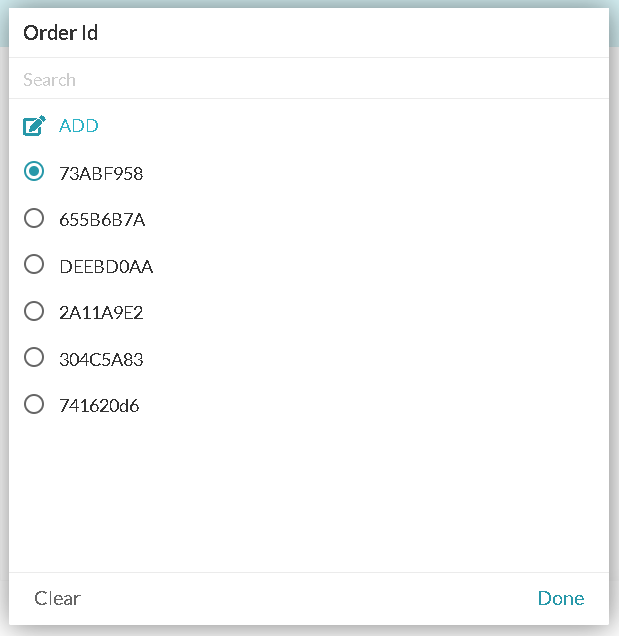Click the 2A11A9E2 order text
The image size is (619, 636).
pyautogui.click(x=101, y=313)
